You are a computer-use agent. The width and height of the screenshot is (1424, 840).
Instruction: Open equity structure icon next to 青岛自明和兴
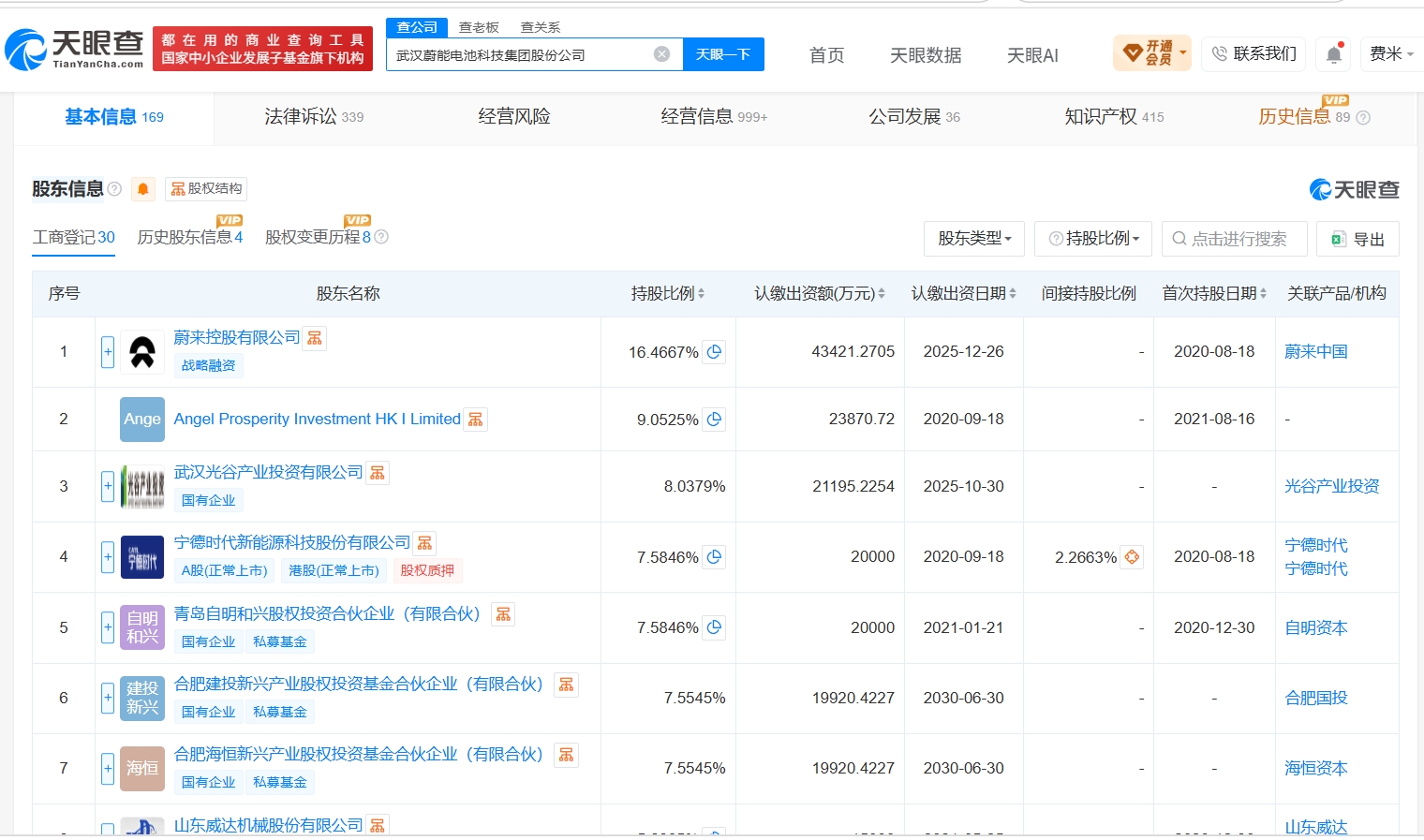pos(503,614)
